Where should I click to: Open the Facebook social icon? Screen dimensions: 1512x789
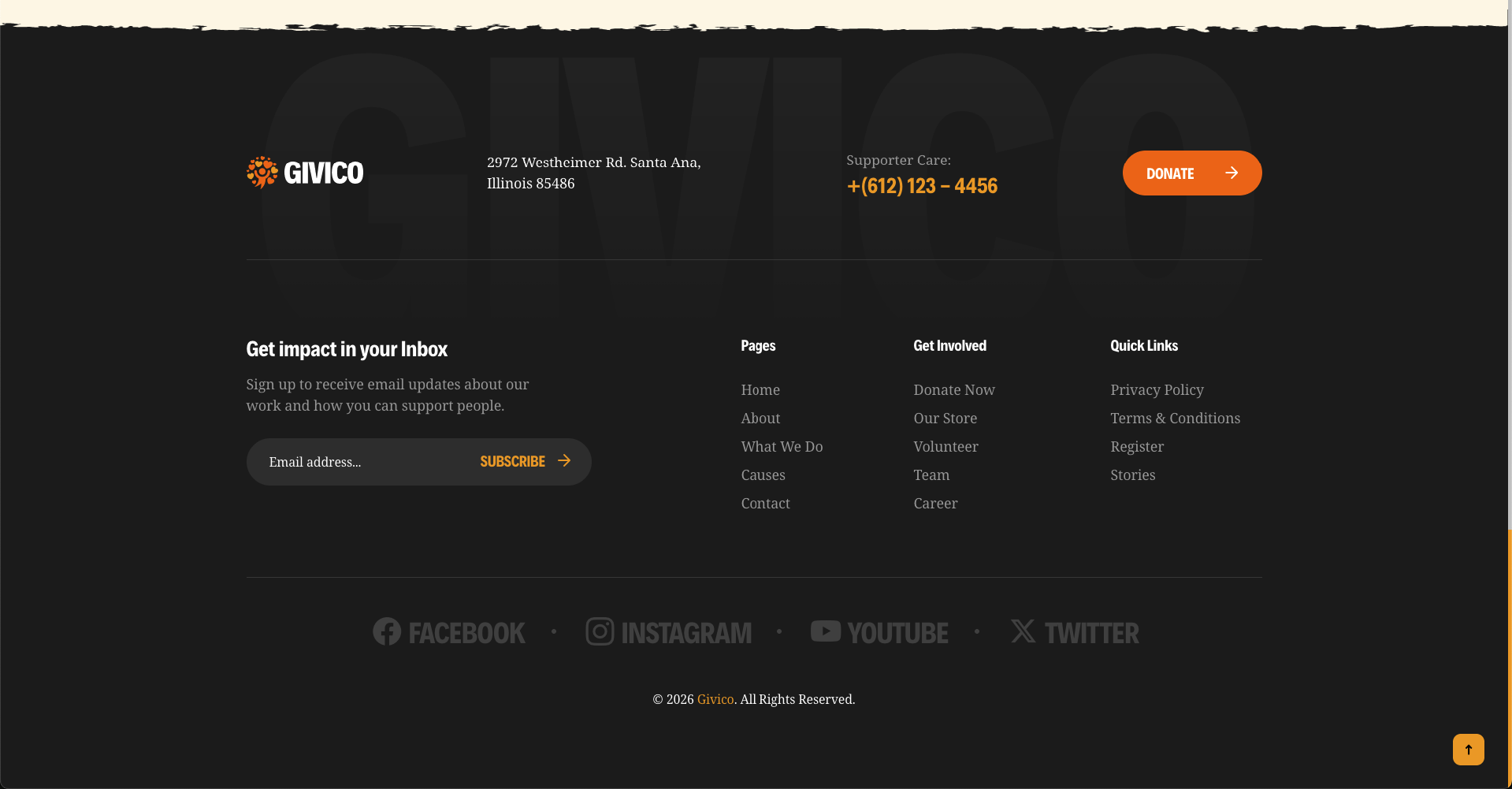[387, 632]
